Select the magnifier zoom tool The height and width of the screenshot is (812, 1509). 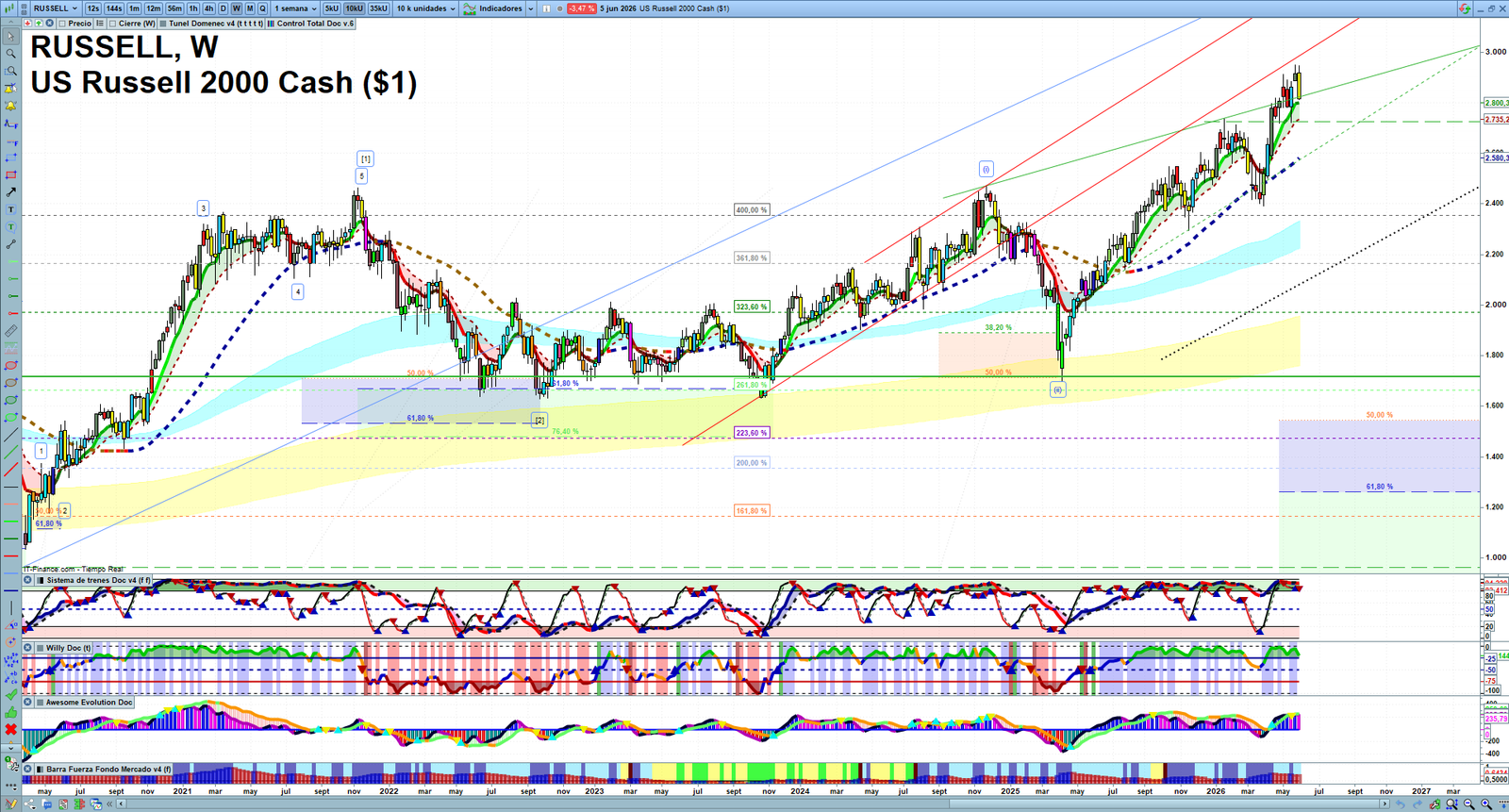coord(10,54)
